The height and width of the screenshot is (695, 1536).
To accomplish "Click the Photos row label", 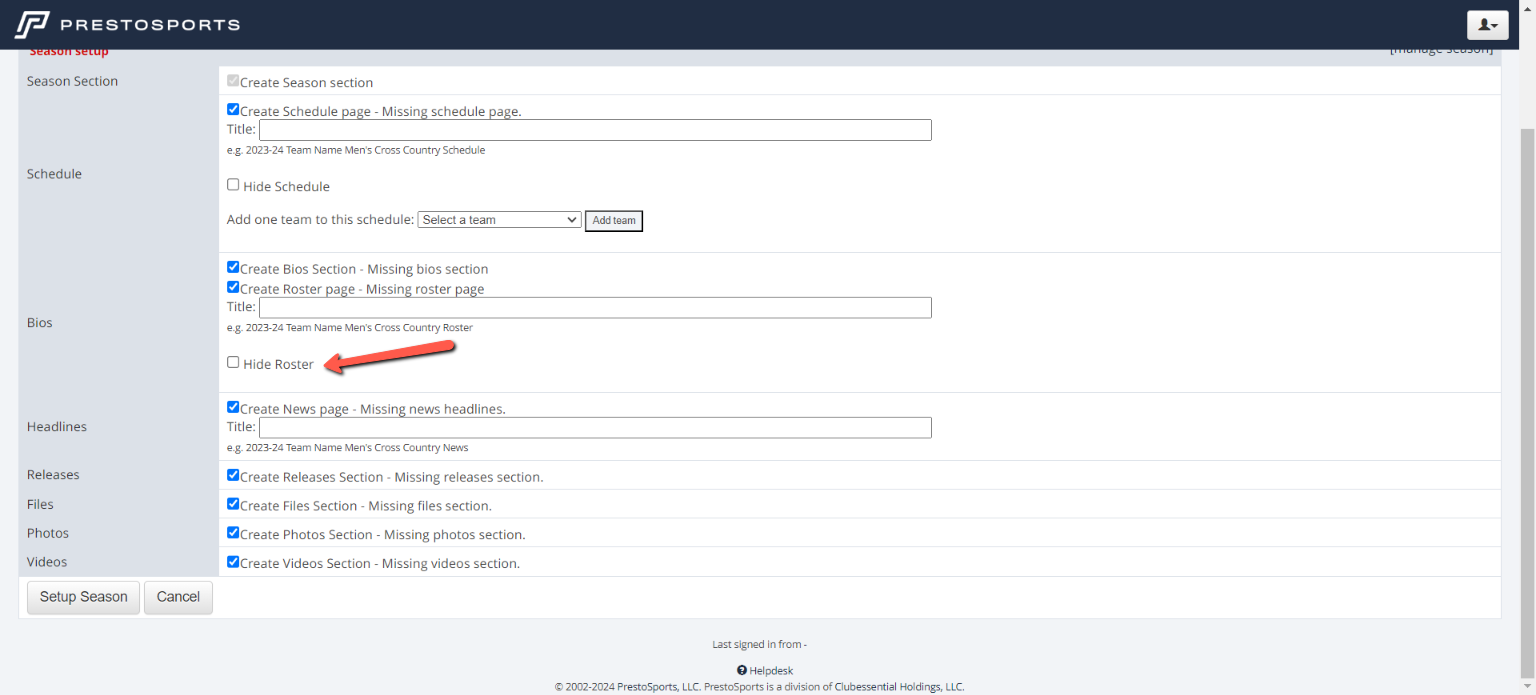I will 48,533.
